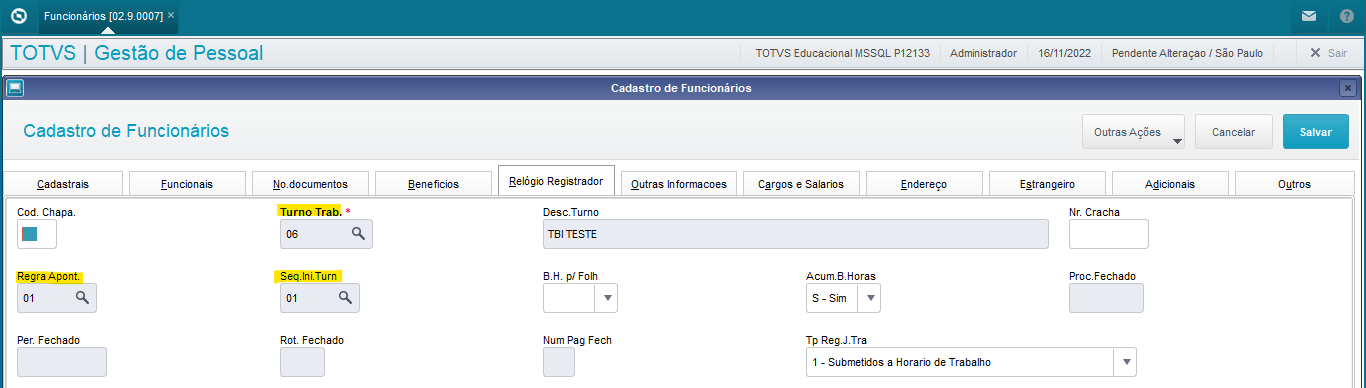Click the Cancelar button
The width and height of the screenshot is (1366, 388).
click(1233, 132)
